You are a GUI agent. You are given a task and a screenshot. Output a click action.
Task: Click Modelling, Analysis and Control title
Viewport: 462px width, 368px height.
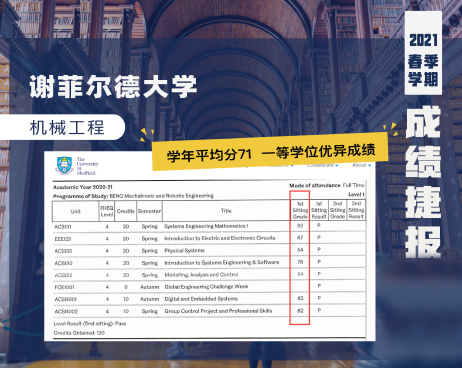click(x=201, y=275)
